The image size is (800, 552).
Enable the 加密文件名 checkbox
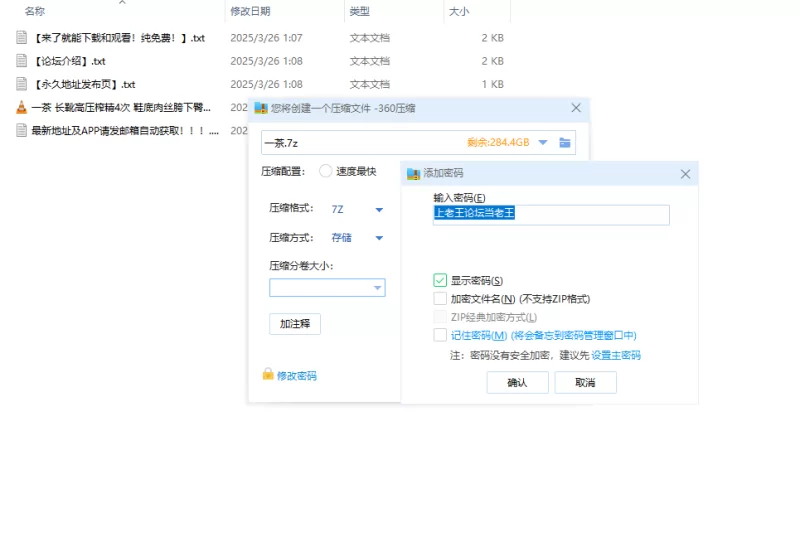tap(440, 299)
